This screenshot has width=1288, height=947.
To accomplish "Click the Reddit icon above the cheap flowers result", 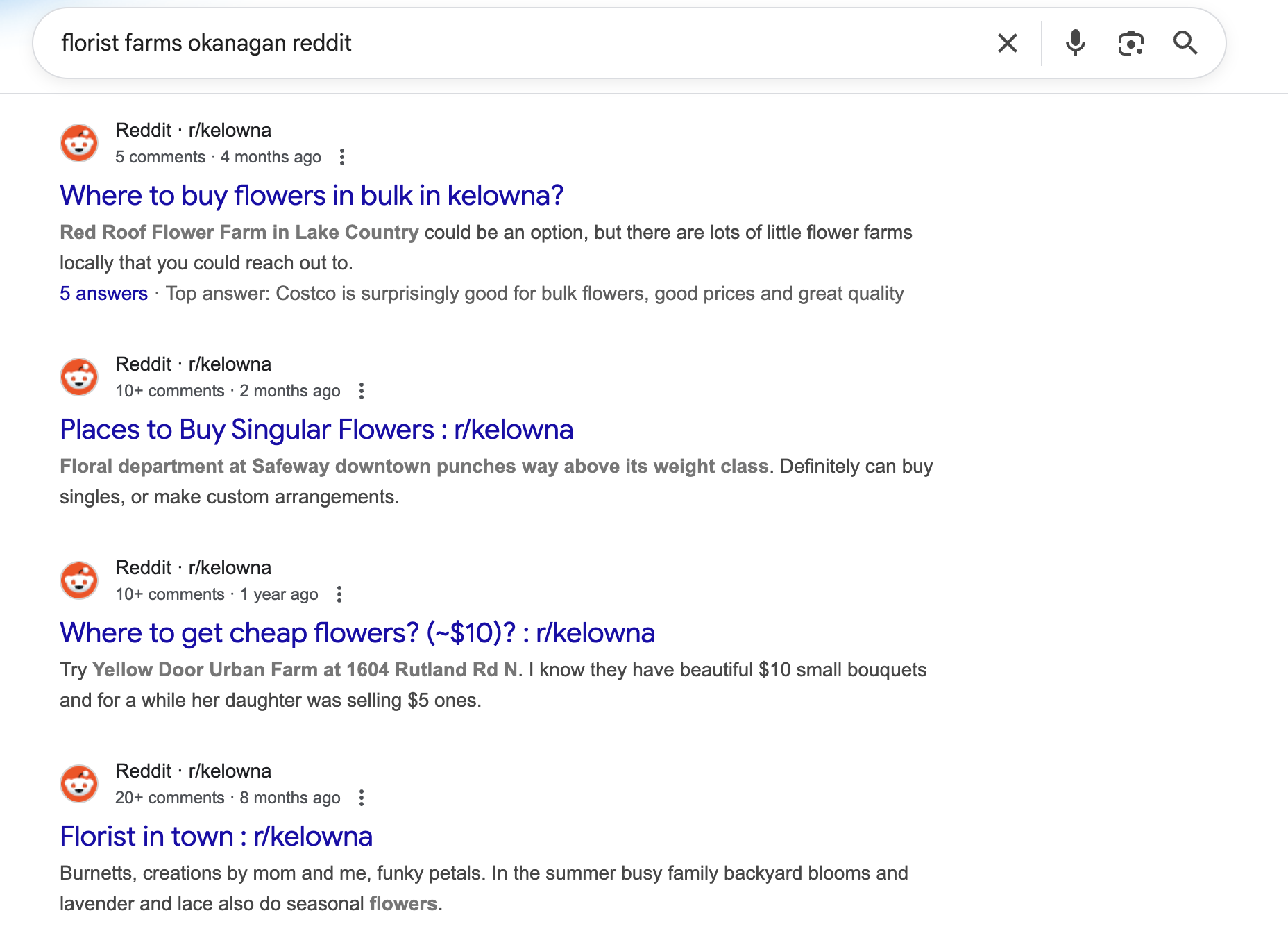I will click(79, 580).
